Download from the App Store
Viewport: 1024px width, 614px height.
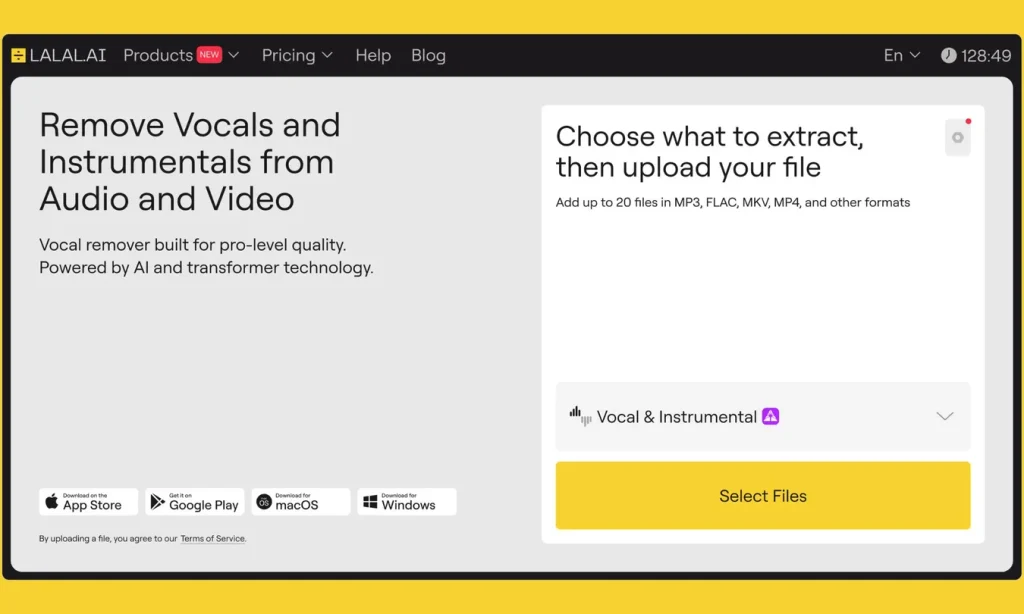pyautogui.click(x=88, y=502)
